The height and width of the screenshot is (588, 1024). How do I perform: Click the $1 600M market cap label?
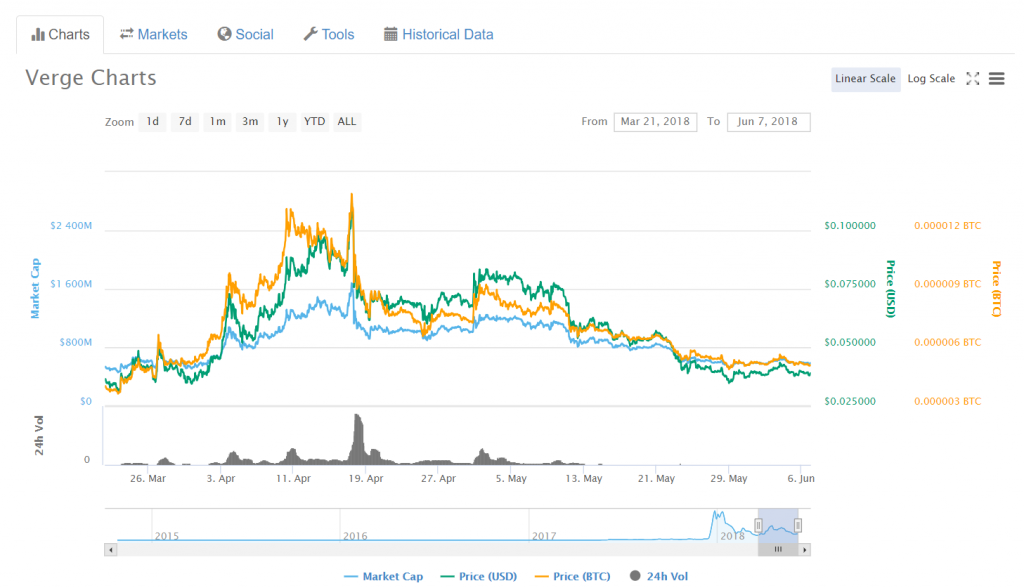[x=71, y=284]
